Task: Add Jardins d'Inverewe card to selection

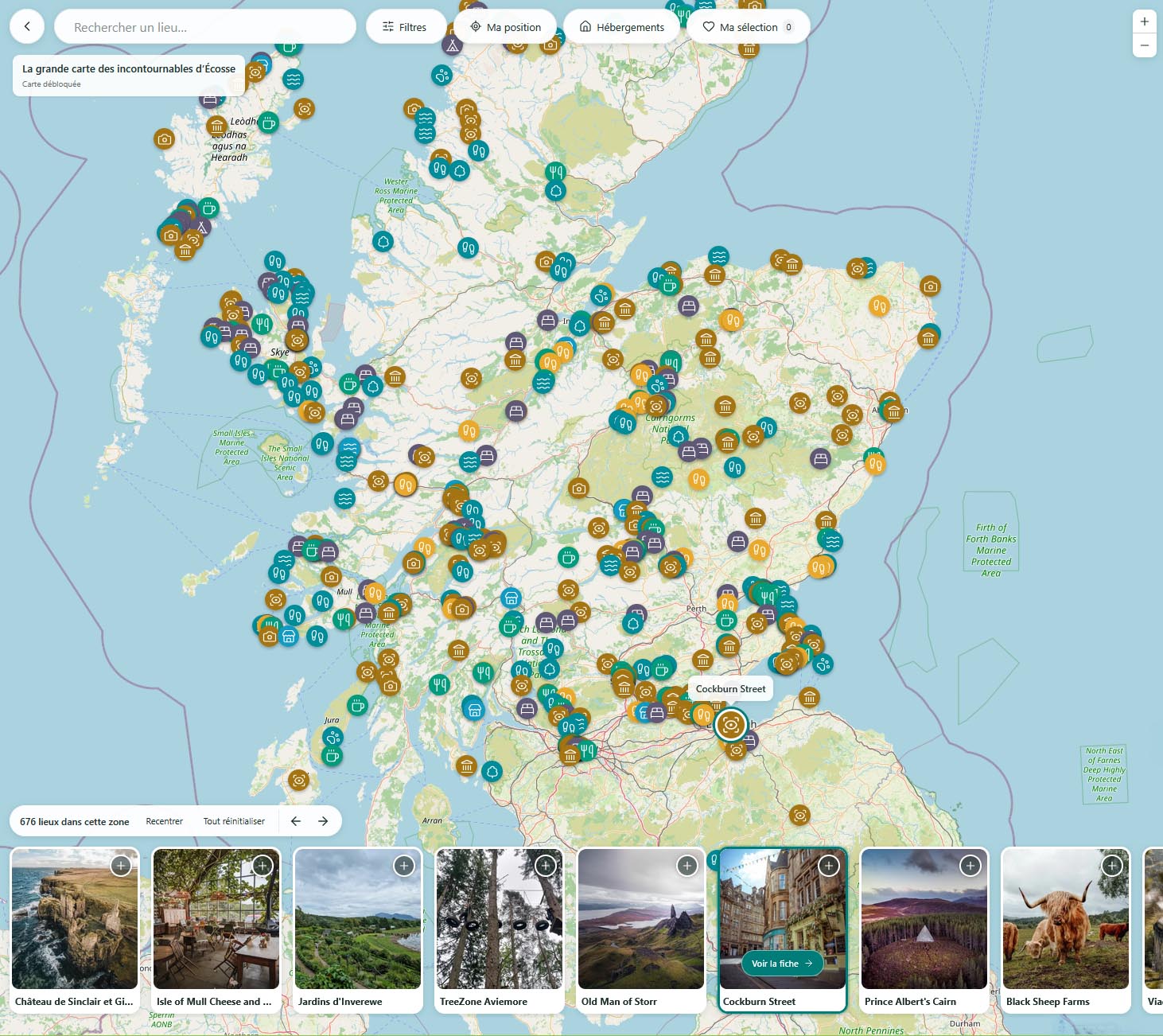Action: (404, 866)
